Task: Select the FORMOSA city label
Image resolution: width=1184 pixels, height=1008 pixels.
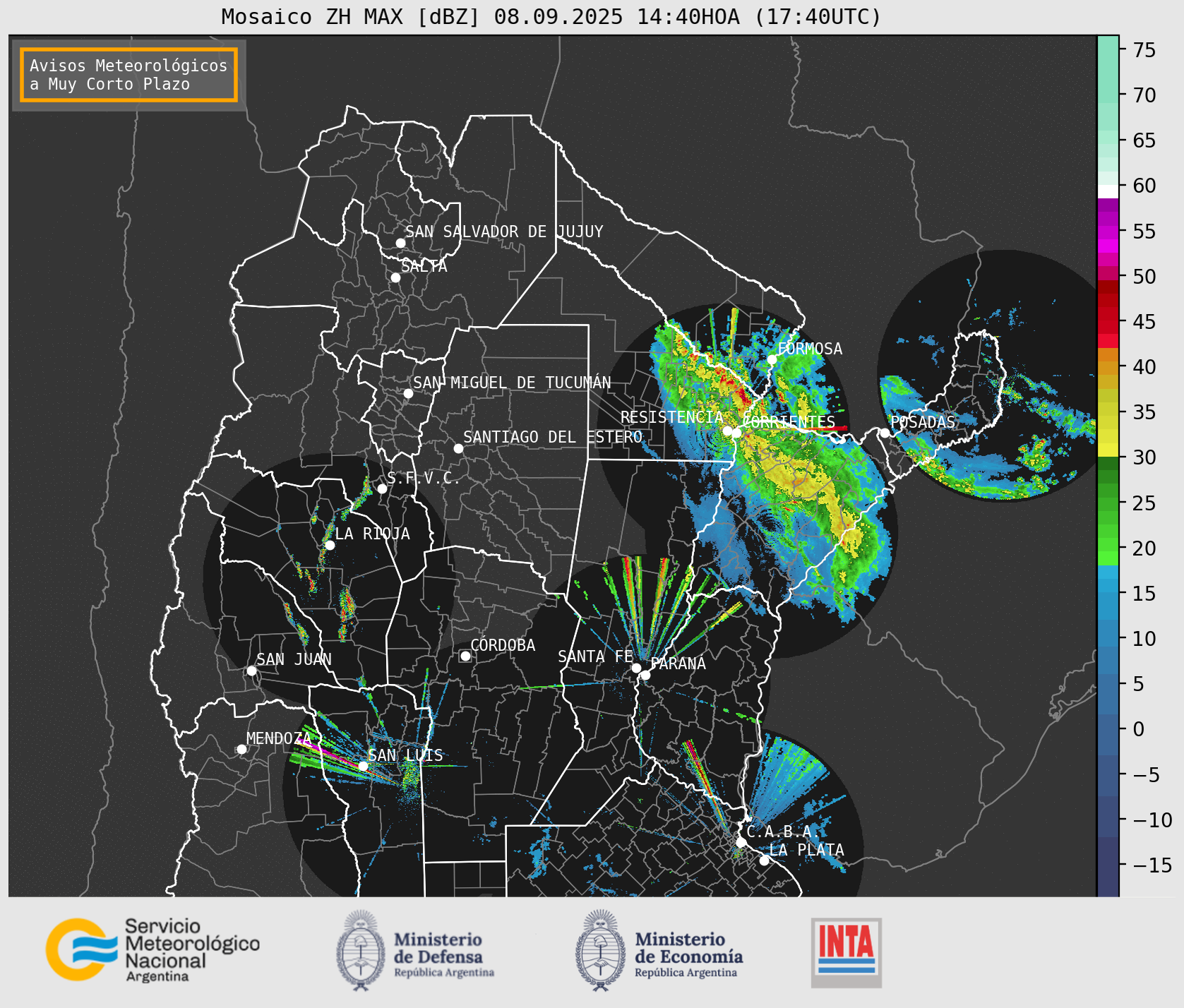Action: (810, 349)
